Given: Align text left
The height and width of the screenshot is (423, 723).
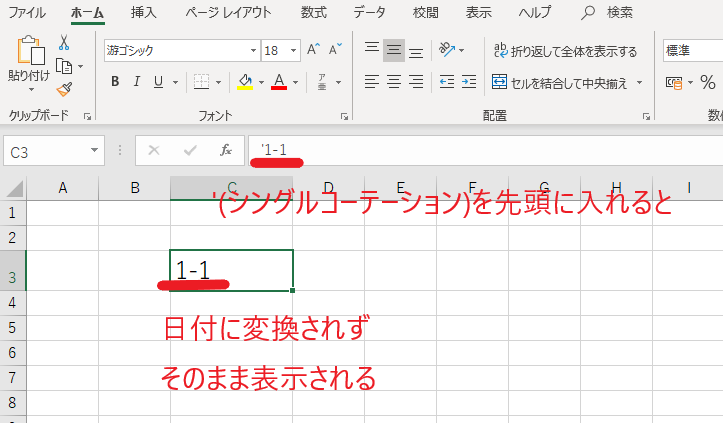Looking at the screenshot, I should 372,82.
